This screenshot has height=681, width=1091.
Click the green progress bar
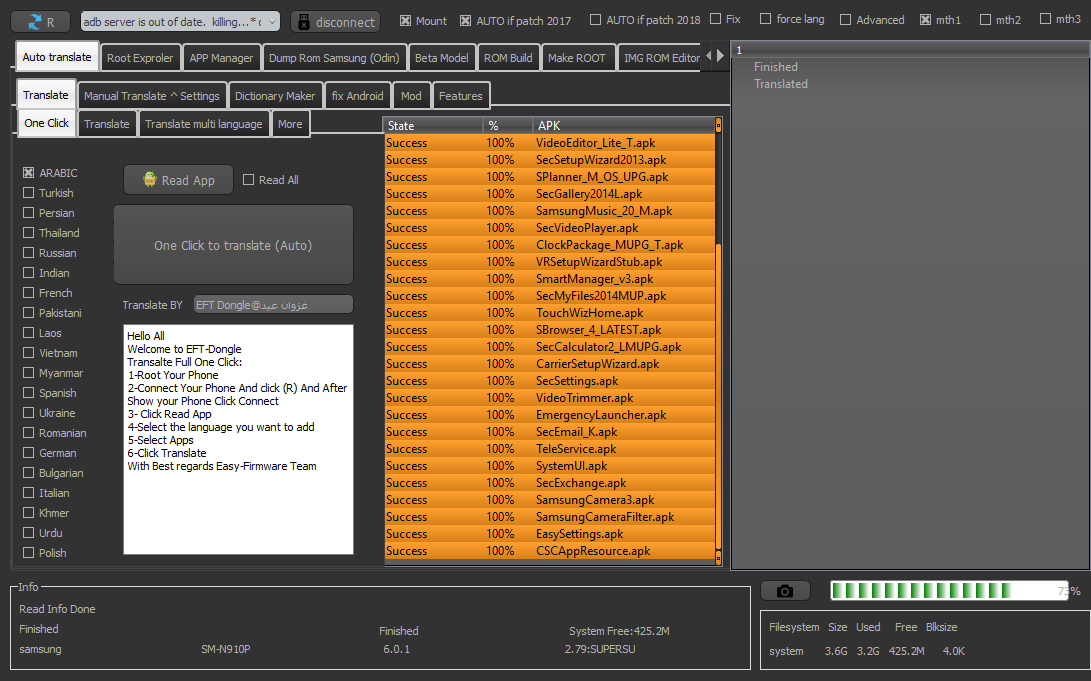pos(949,591)
